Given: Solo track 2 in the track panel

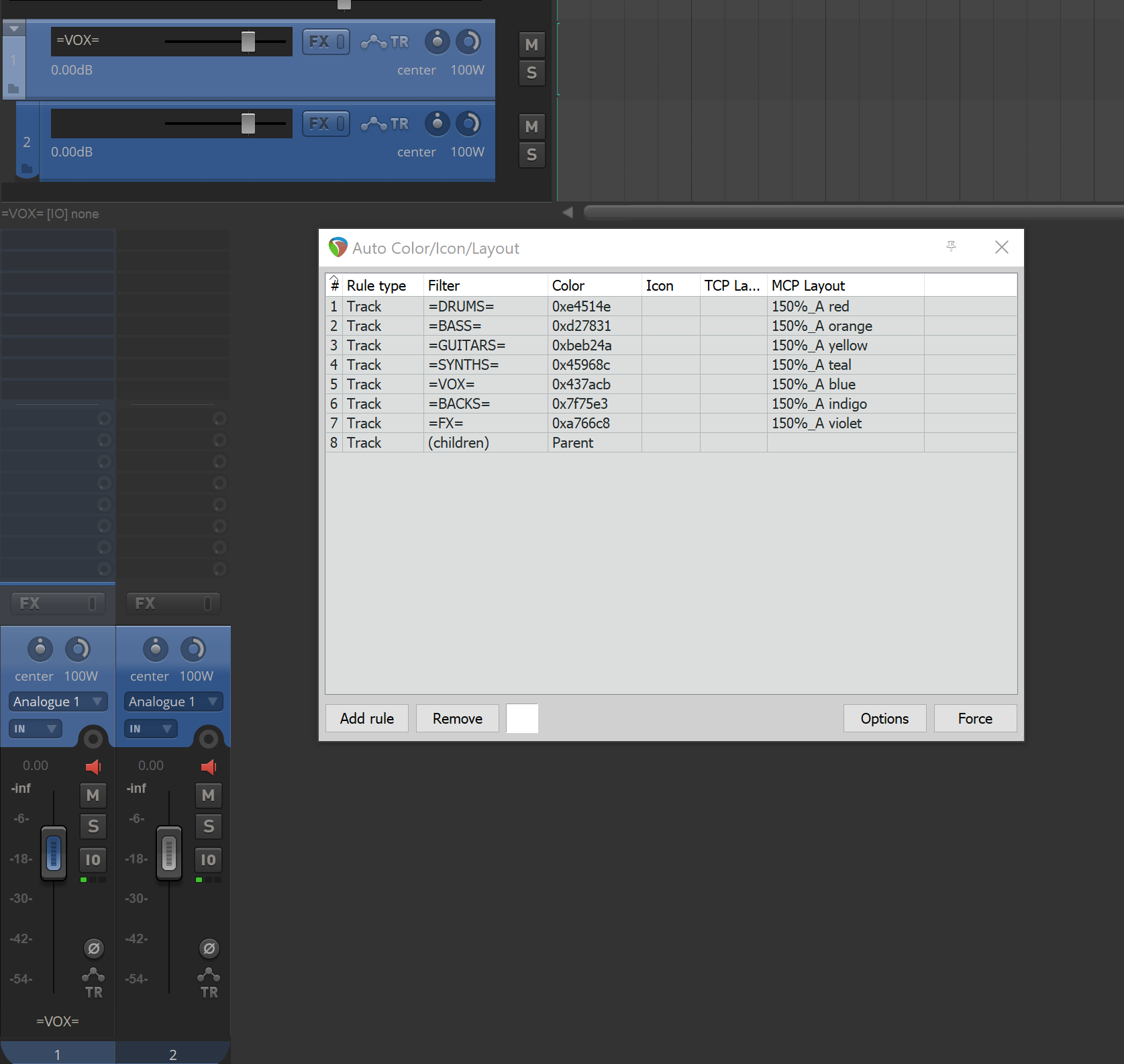Looking at the screenshot, I should [532, 155].
